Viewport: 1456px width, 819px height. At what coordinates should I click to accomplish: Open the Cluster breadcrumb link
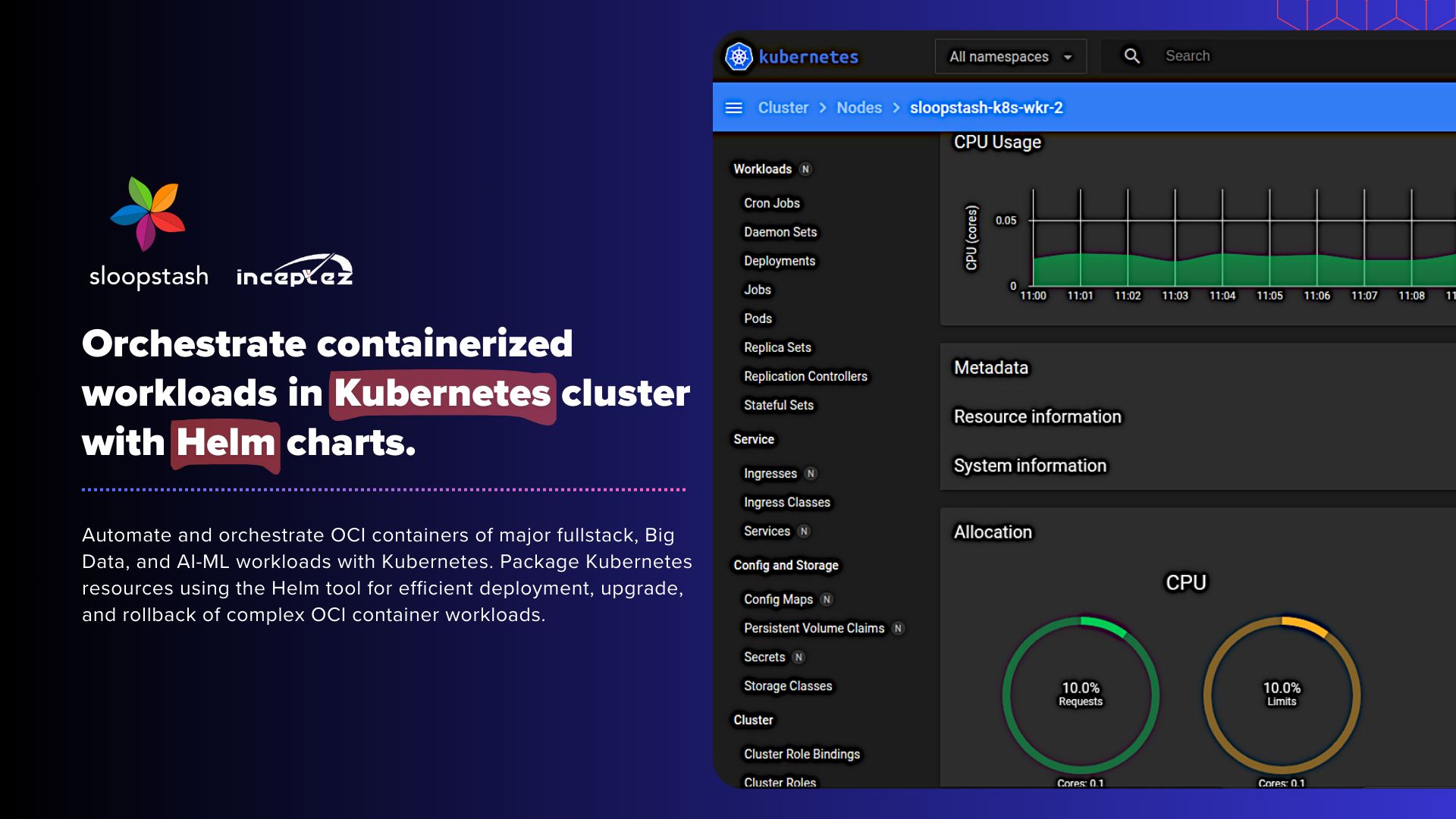pos(783,108)
